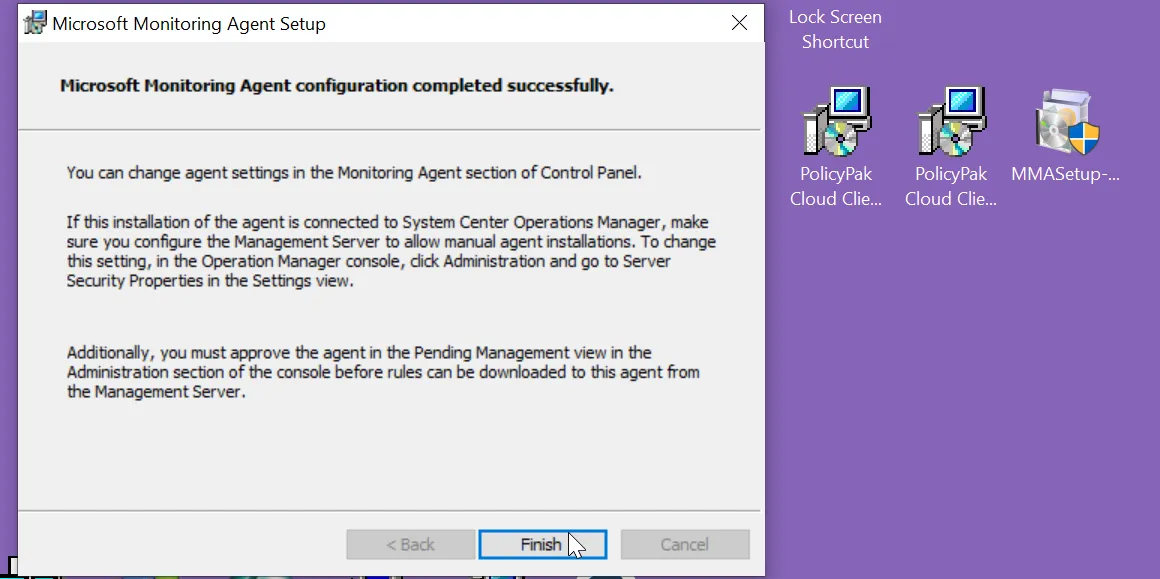1160x579 pixels.
Task: Click the Control Panel settings sentence
Action: [x=354, y=172]
